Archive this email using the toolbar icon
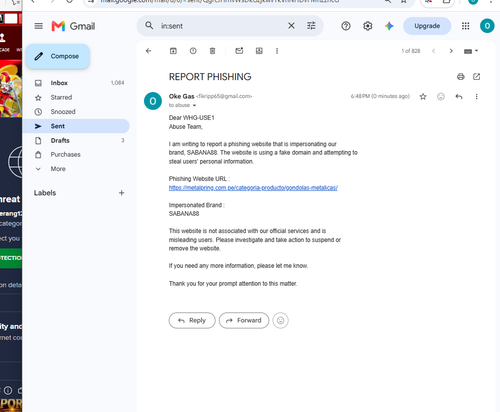The width and height of the screenshot is (500, 412). (173, 51)
